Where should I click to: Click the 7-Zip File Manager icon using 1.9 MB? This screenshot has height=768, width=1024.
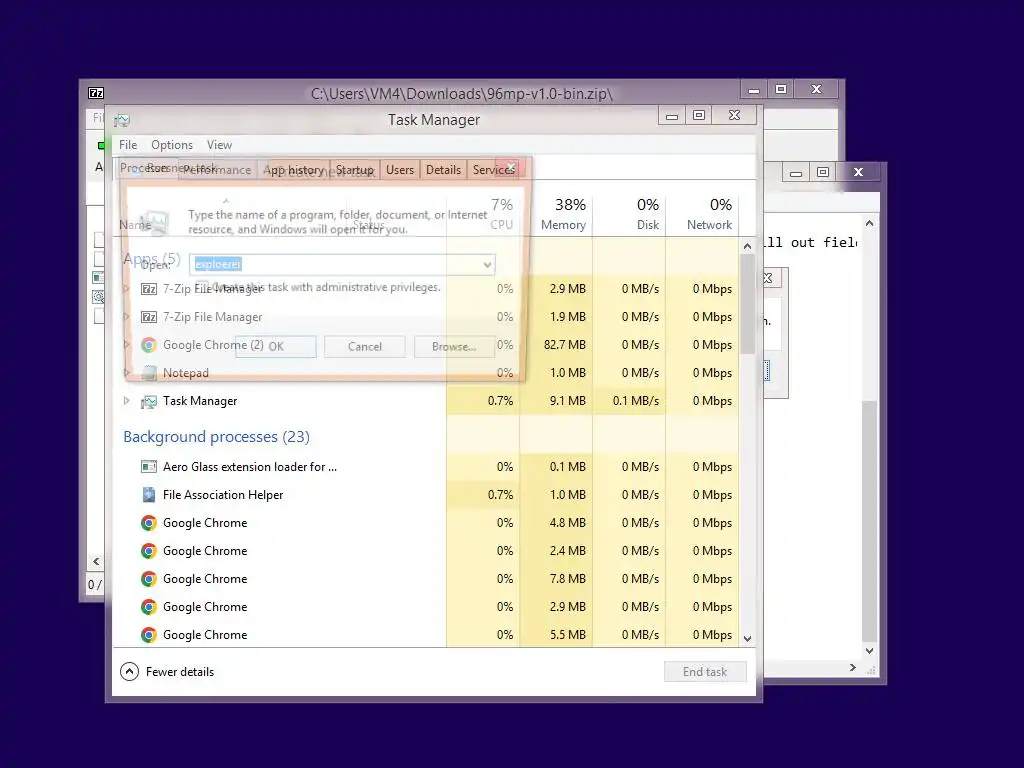click(x=149, y=317)
